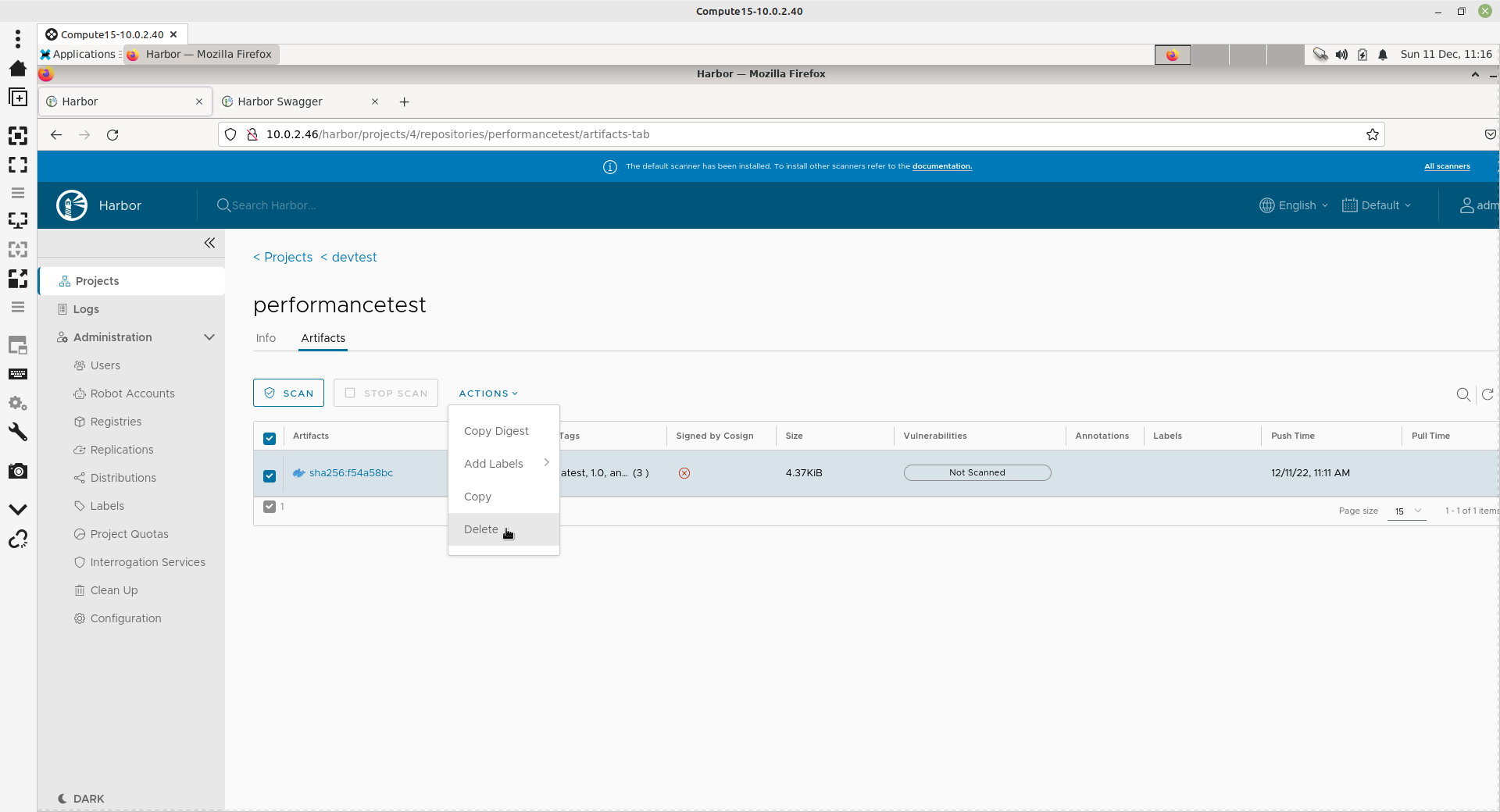Viewport: 1500px width, 812px height.
Task: Open the sha256:f54a58bc artifact link
Action: (351, 473)
